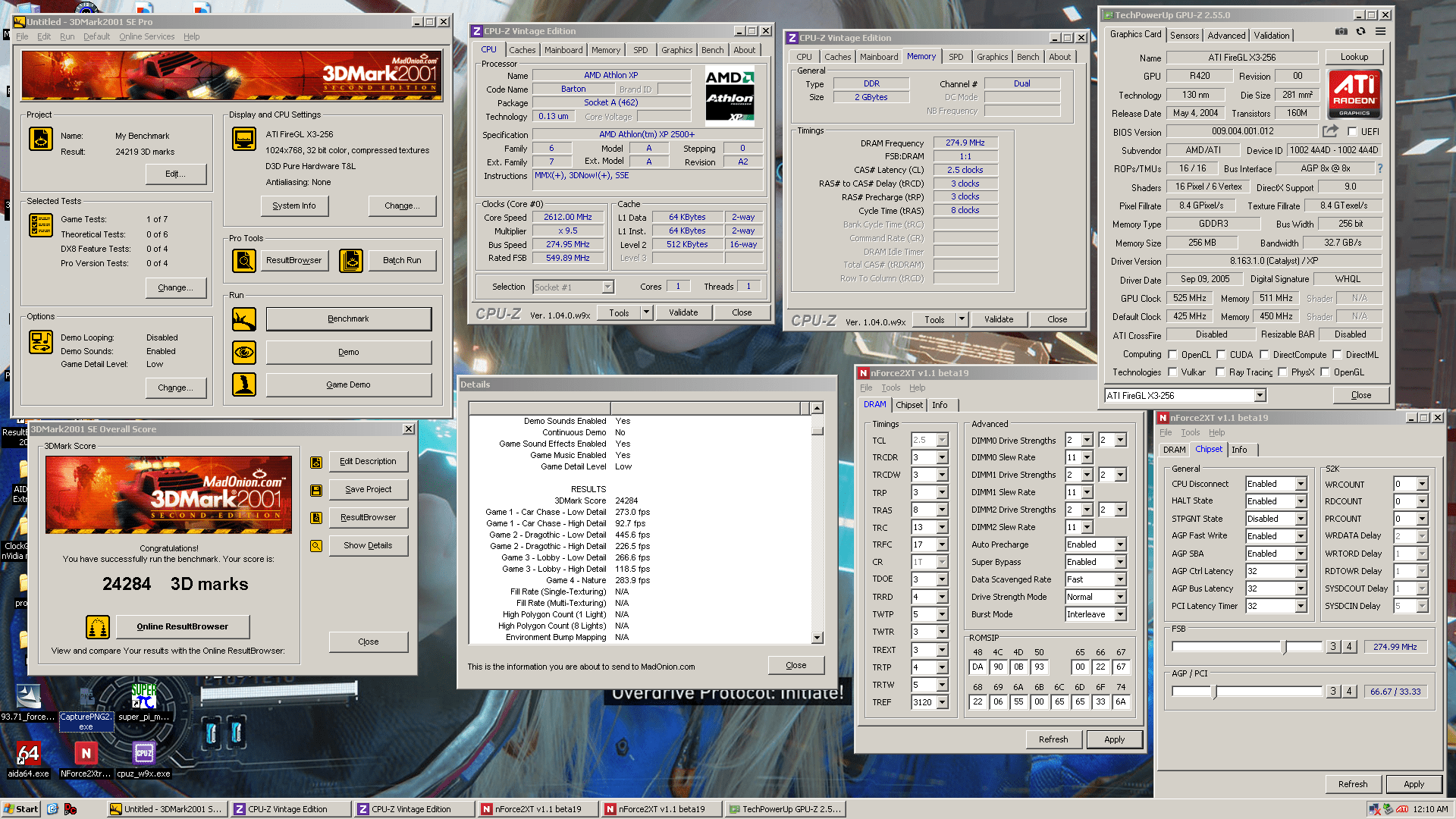Screen dimensions: 1456x819
Task: Switch to the Sensors tab in GPU-Z
Action: click(1185, 36)
